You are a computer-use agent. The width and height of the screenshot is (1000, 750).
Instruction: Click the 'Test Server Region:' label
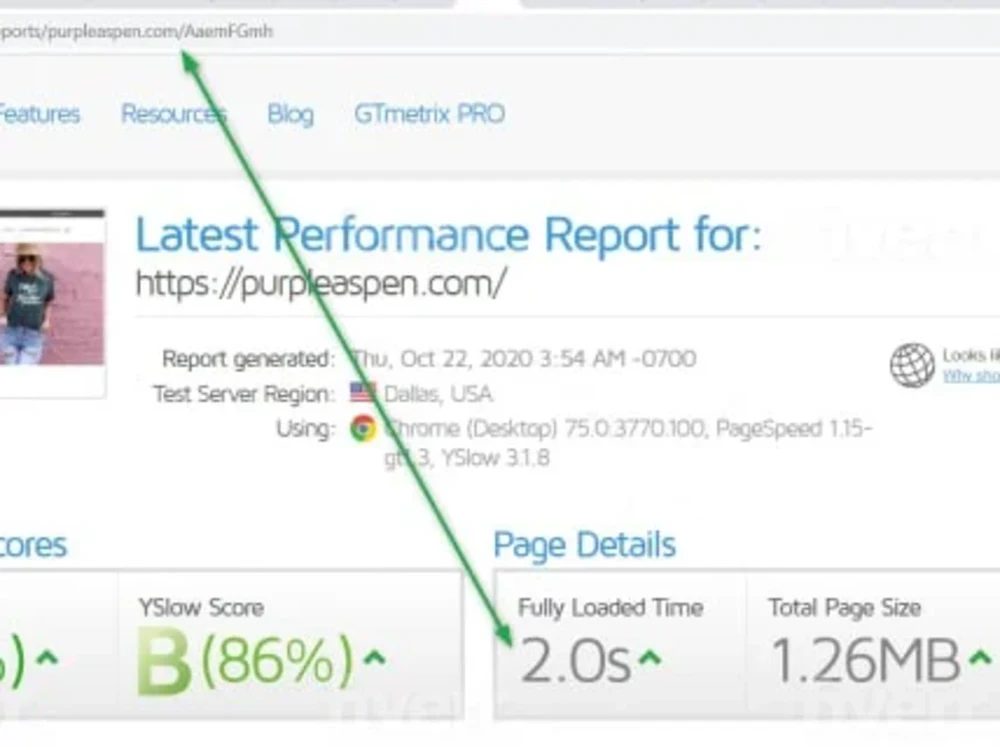(x=244, y=394)
